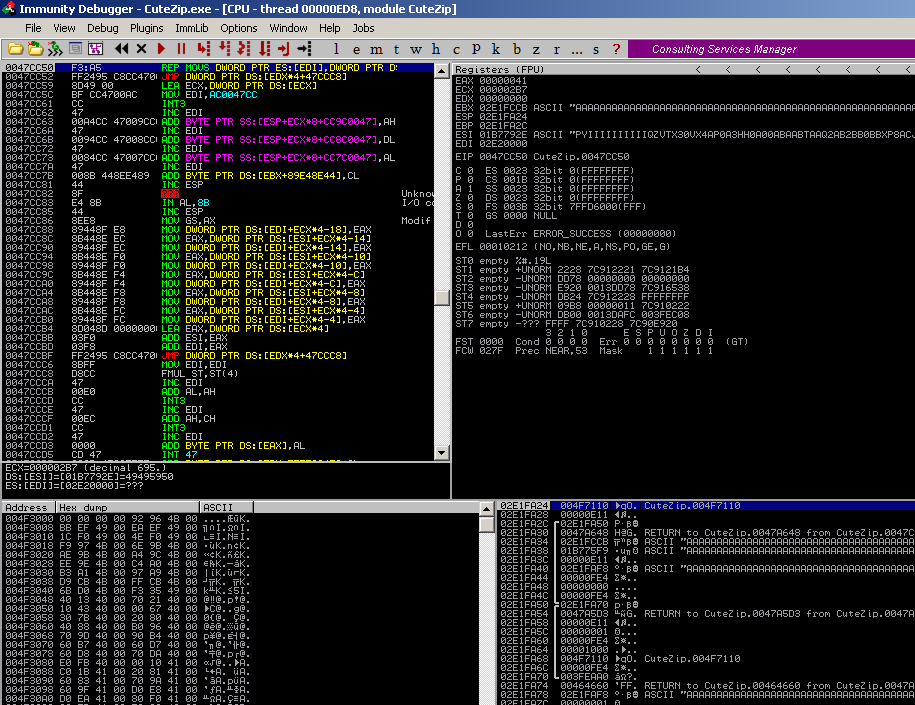Select register ECX 000002B7

click(x=491, y=90)
